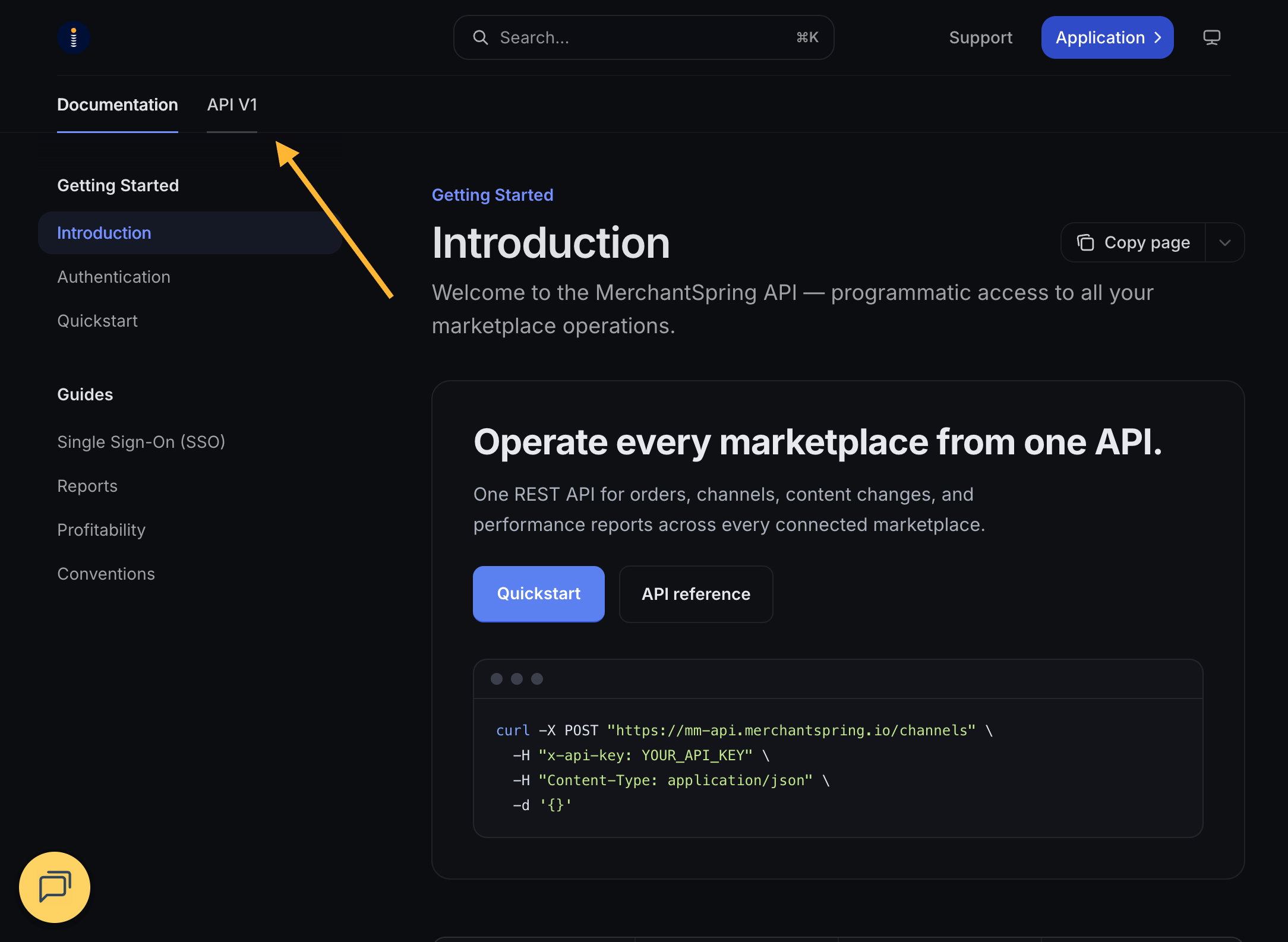This screenshot has width=1288, height=942.
Task: Click the API reference button
Action: tap(696, 594)
